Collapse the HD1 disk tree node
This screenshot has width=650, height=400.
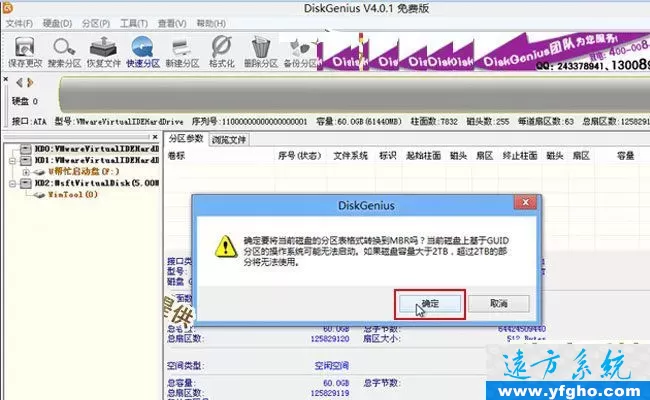12,160
